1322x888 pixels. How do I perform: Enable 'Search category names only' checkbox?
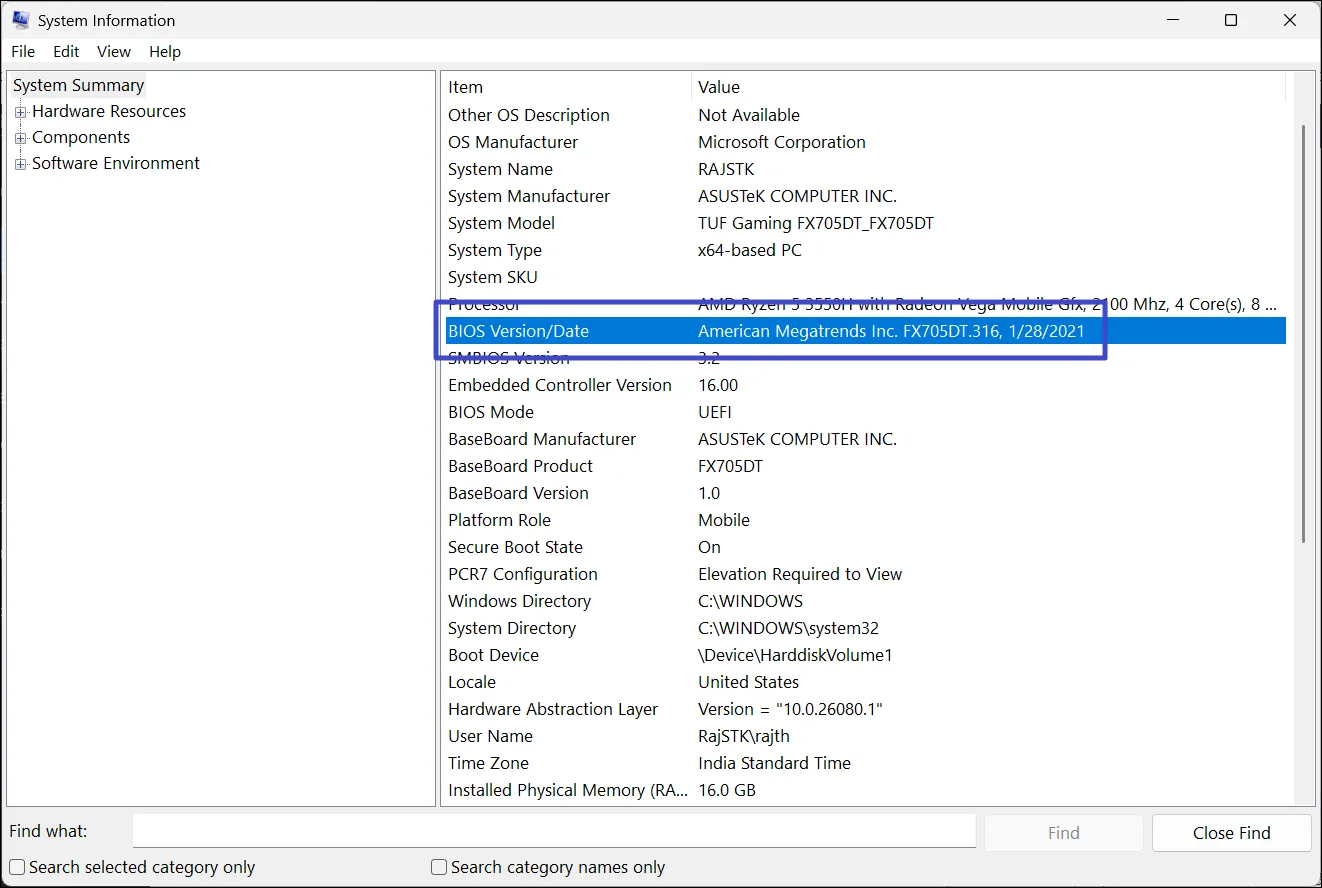439,867
